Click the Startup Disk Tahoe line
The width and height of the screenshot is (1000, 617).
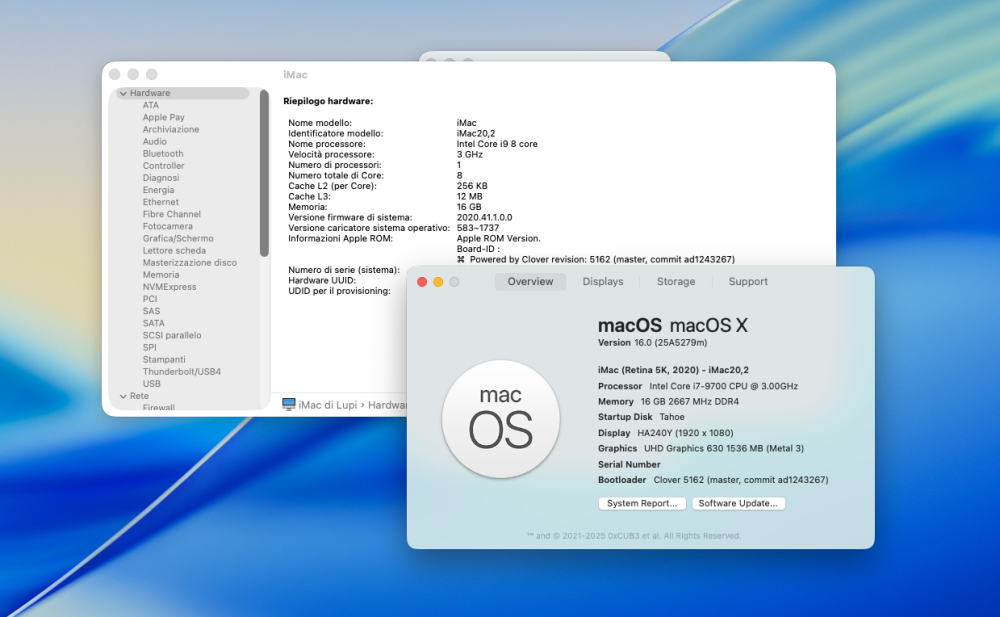pyautogui.click(x=641, y=417)
